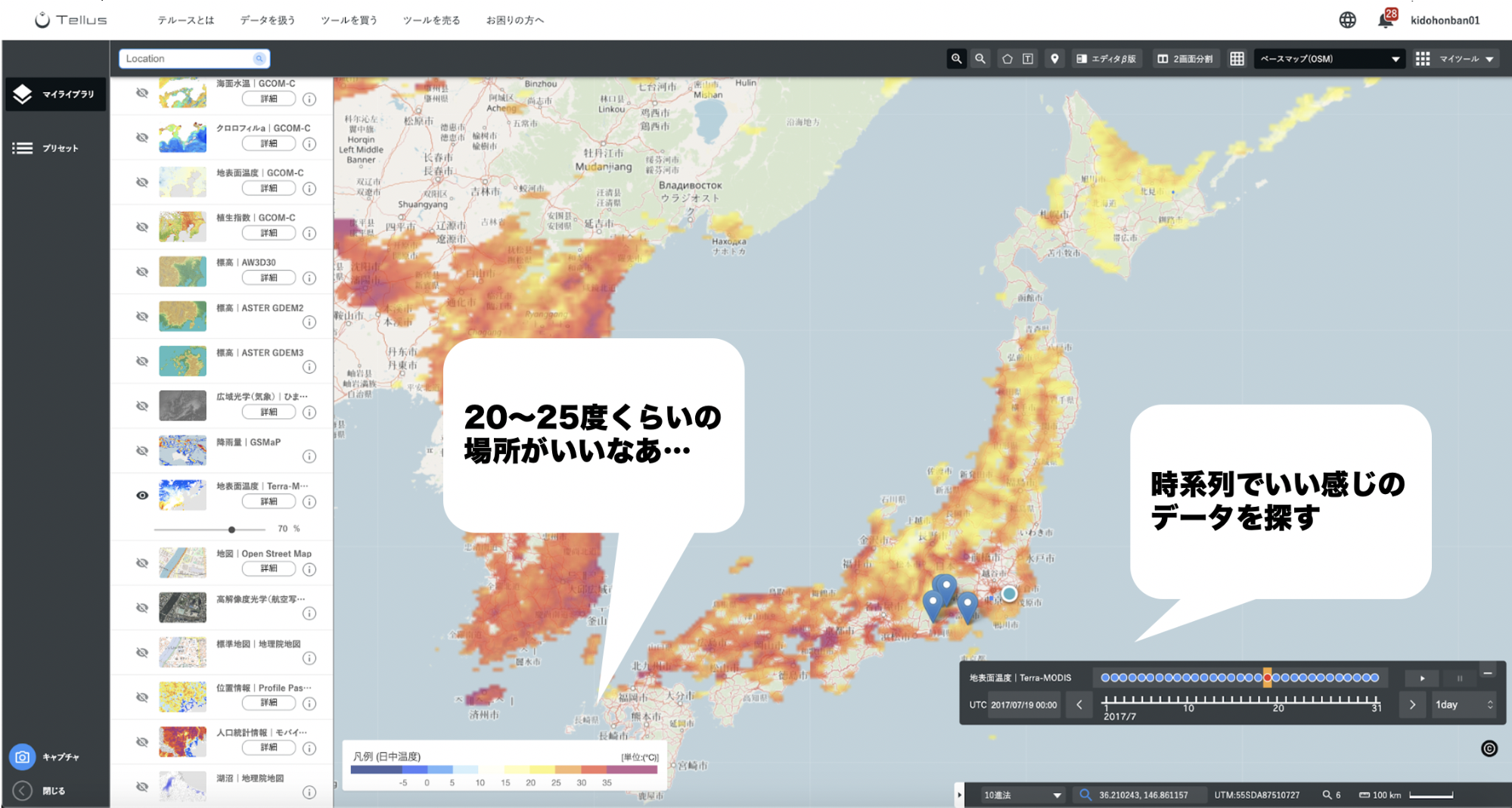Hide the 地表面温度 Terra-MODIS layer
1512x808 pixels.
[x=141, y=496]
